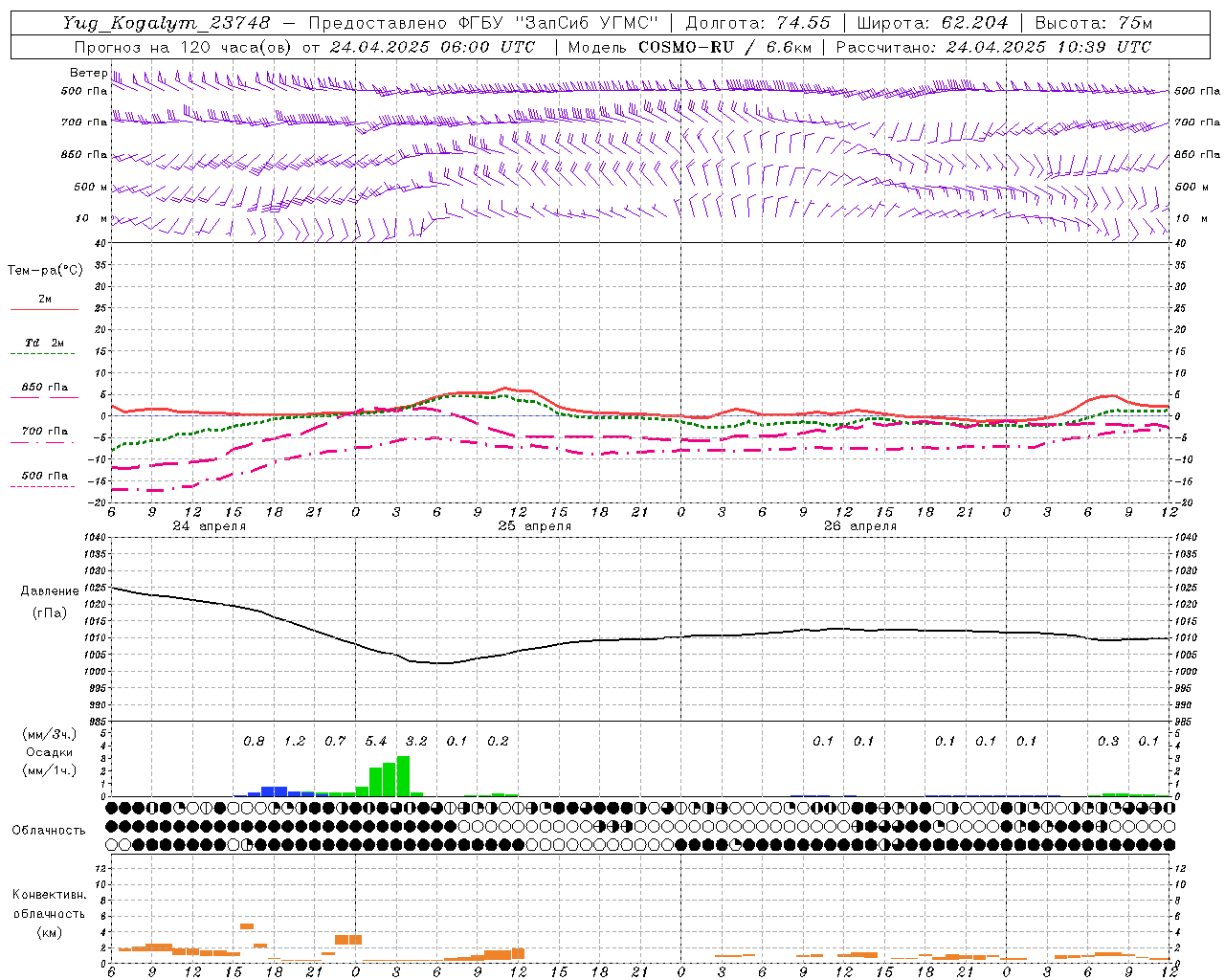Click the '(мм/3ч.)' precipitation unit label
This screenshot has width=1225, height=980.
coord(49,734)
